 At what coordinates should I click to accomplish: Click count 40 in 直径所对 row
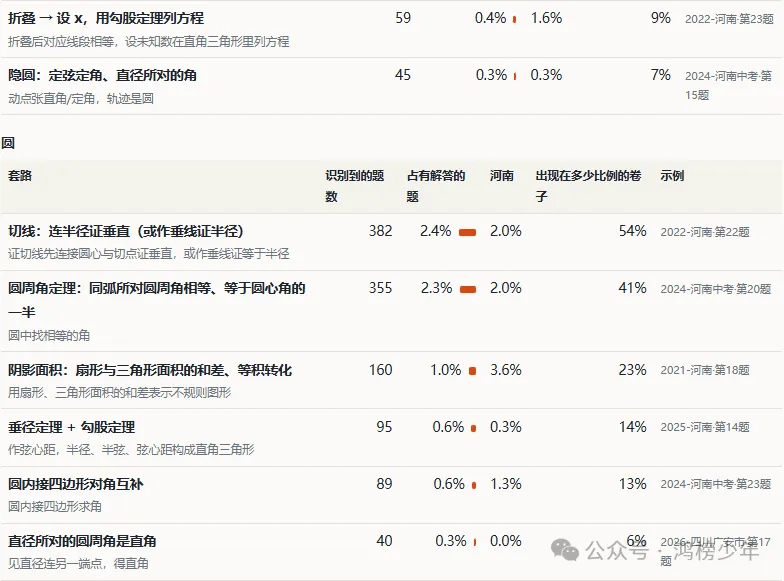(384, 541)
